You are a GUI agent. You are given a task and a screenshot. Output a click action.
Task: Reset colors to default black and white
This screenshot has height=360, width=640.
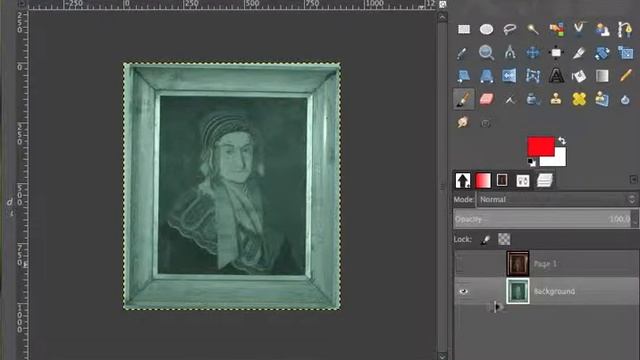[531, 162]
